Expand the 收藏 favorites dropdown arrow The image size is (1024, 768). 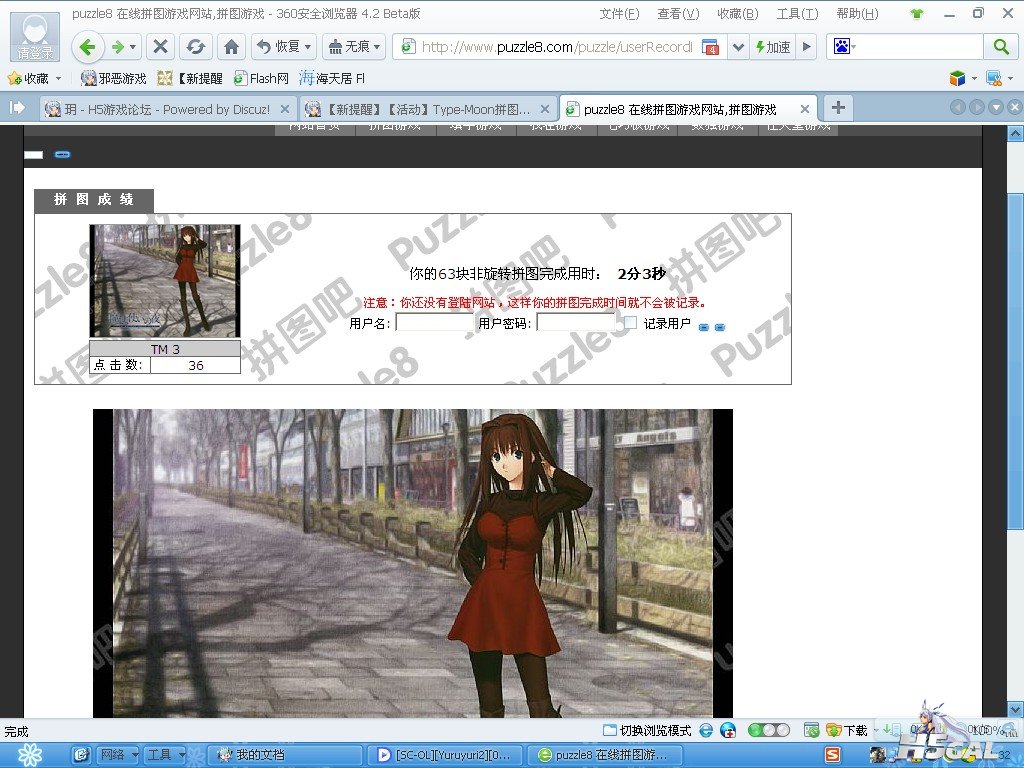point(59,78)
